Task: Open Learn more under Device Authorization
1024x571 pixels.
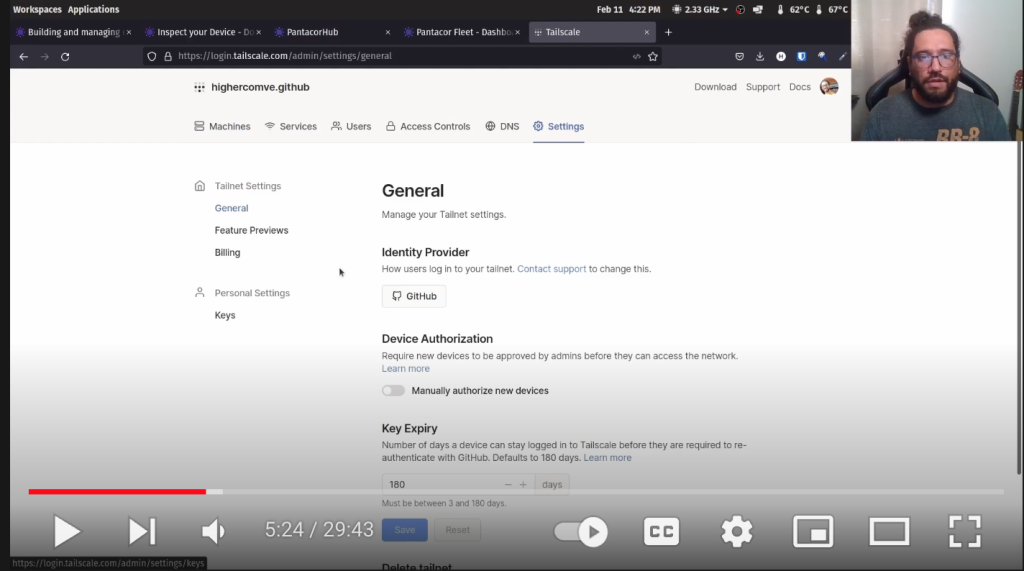Action: tap(406, 369)
